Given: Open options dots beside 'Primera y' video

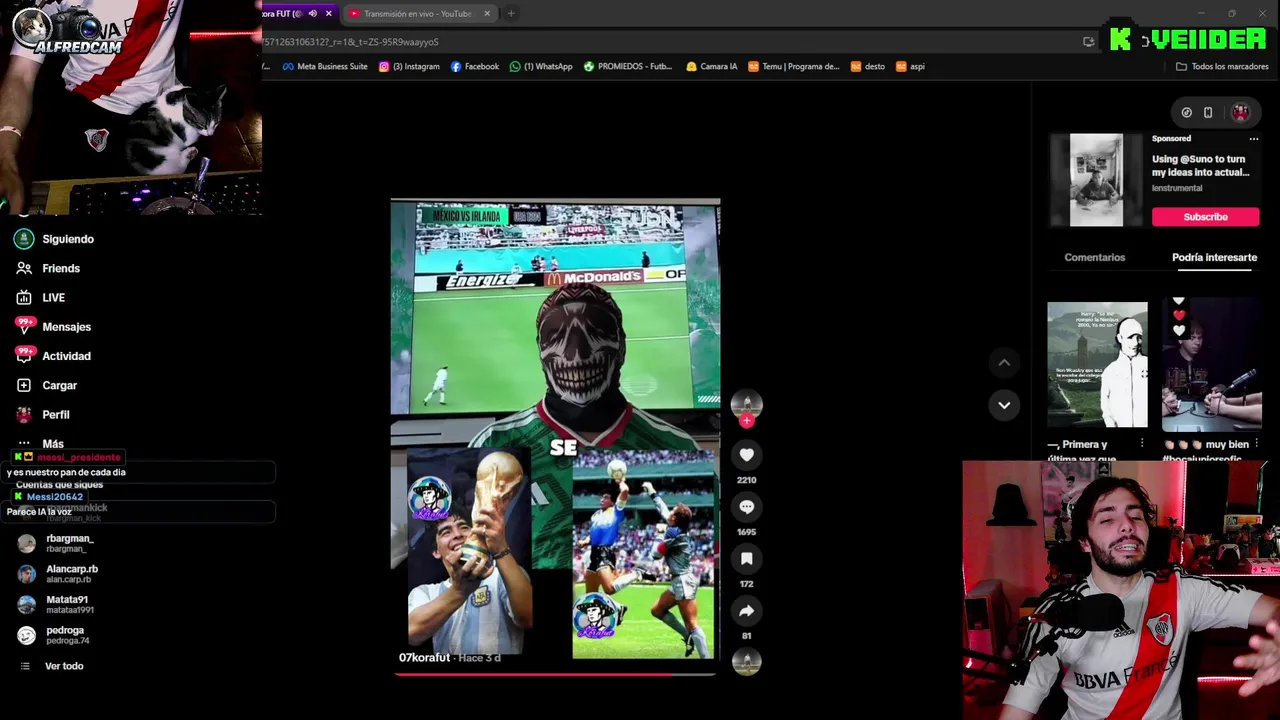Looking at the screenshot, I should pos(1141,444).
